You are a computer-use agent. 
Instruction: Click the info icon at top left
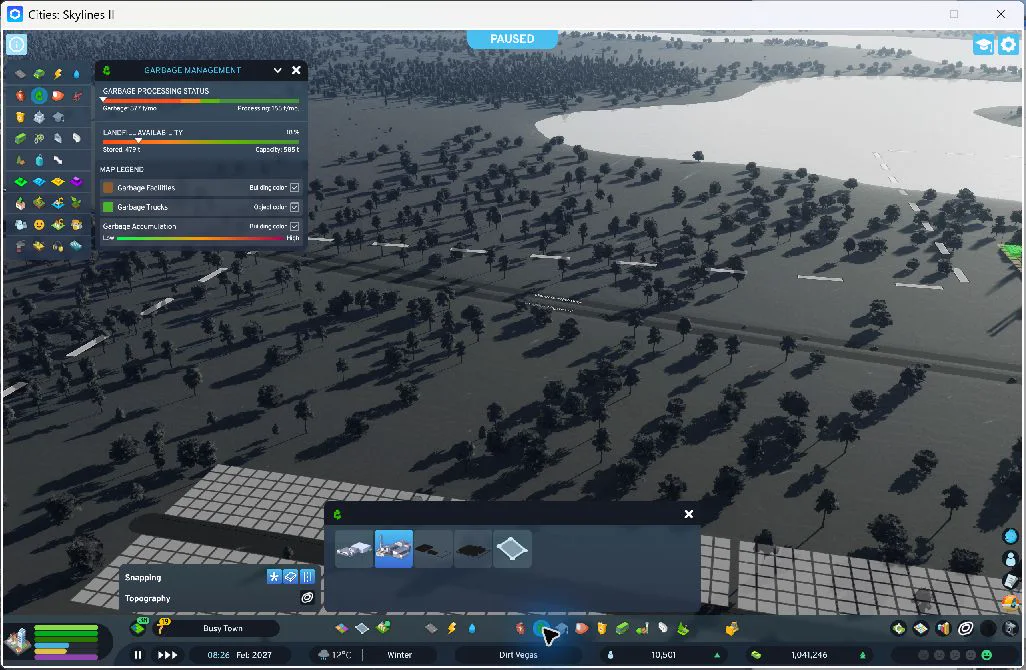tap(16, 44)
